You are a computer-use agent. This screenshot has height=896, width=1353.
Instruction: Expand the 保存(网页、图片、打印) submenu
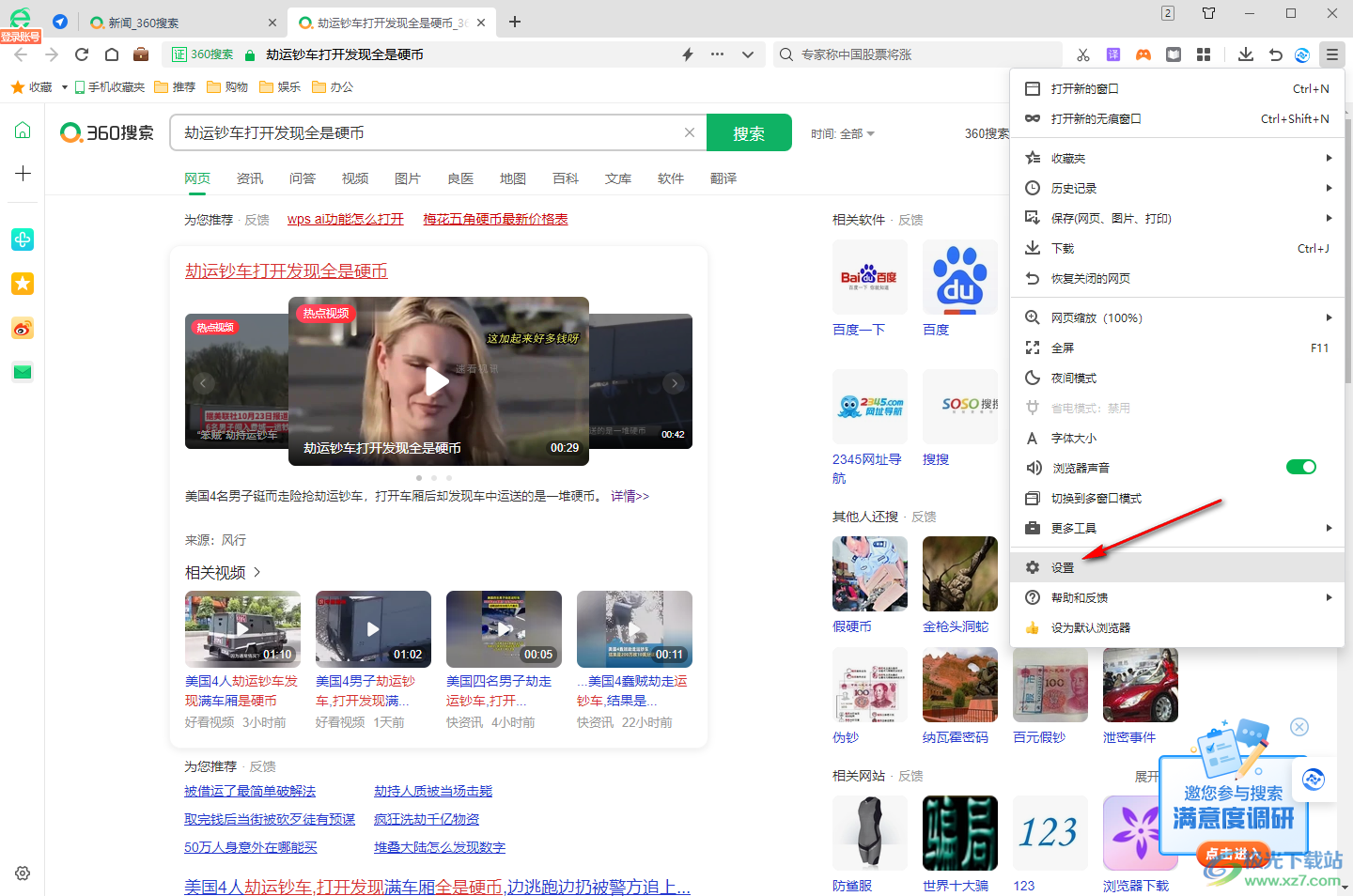1178,218
